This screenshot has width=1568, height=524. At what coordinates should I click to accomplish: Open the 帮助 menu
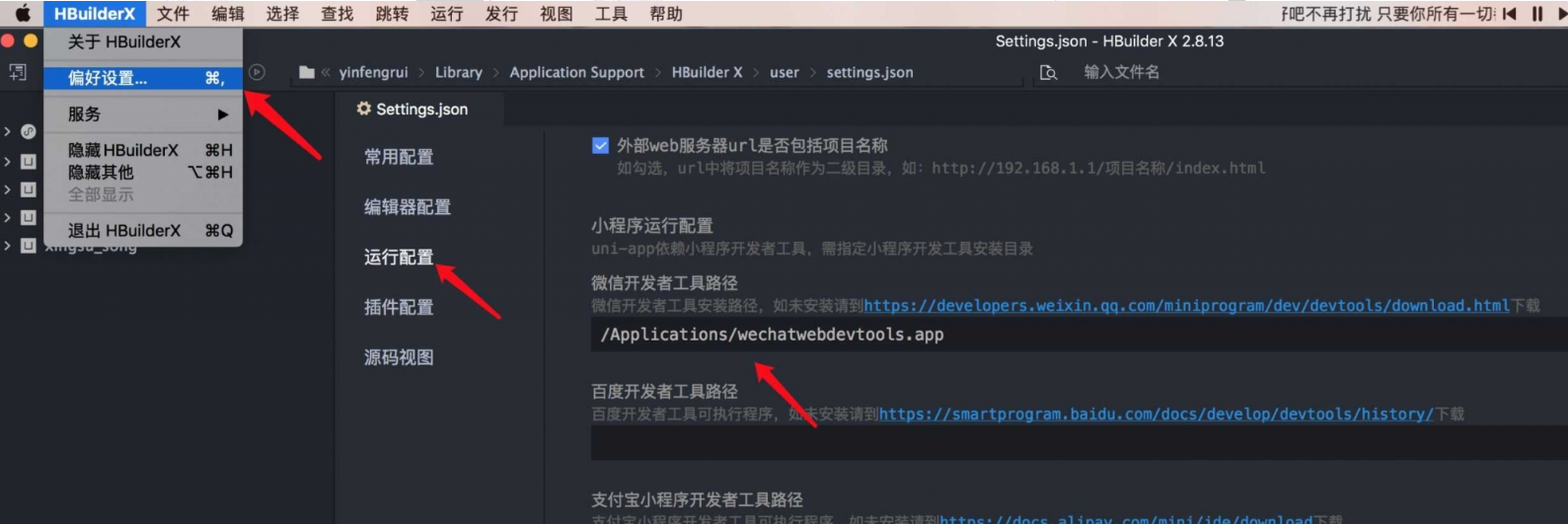click(666, 14)
